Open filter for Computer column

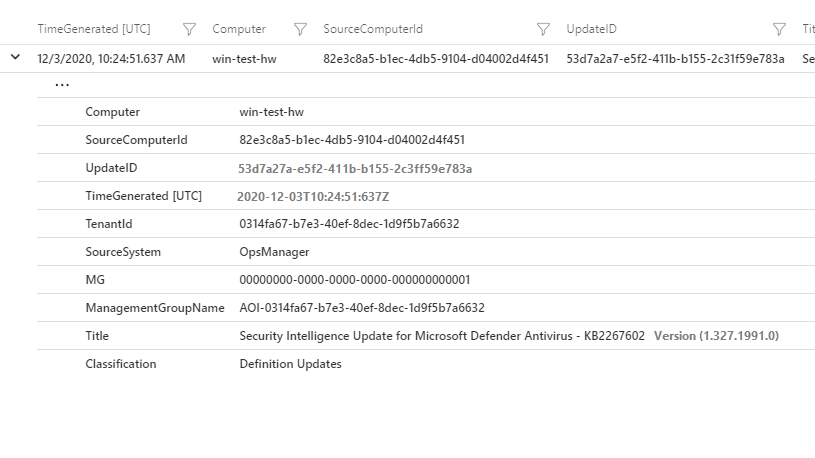pos(299,30)
